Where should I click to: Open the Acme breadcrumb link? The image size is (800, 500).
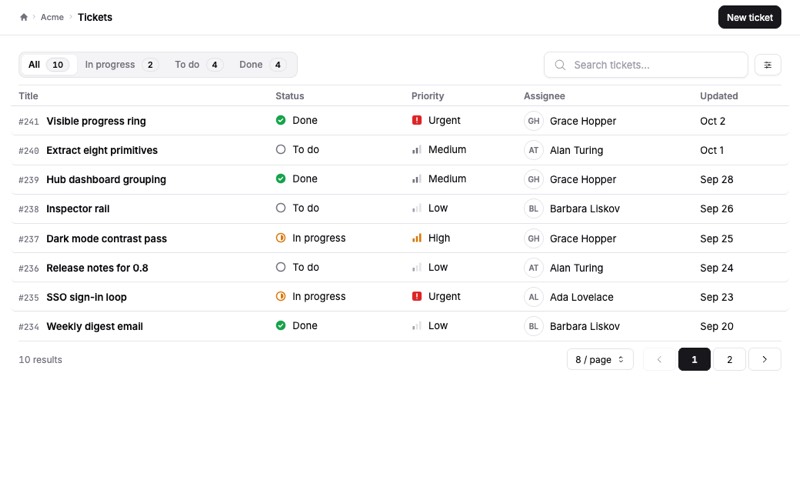point(52,17)
